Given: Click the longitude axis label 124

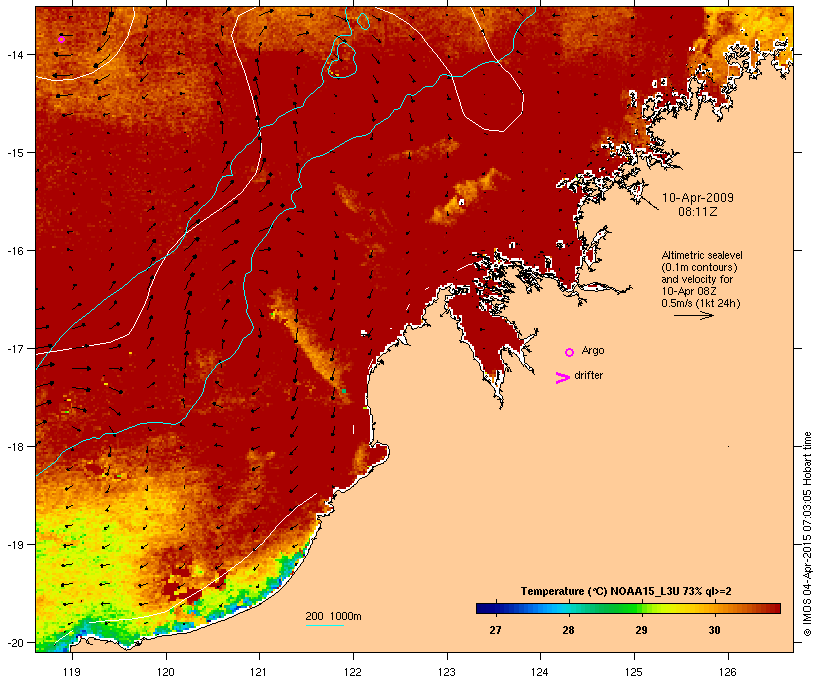Looking at the screenshot, I should pos(540,672).
